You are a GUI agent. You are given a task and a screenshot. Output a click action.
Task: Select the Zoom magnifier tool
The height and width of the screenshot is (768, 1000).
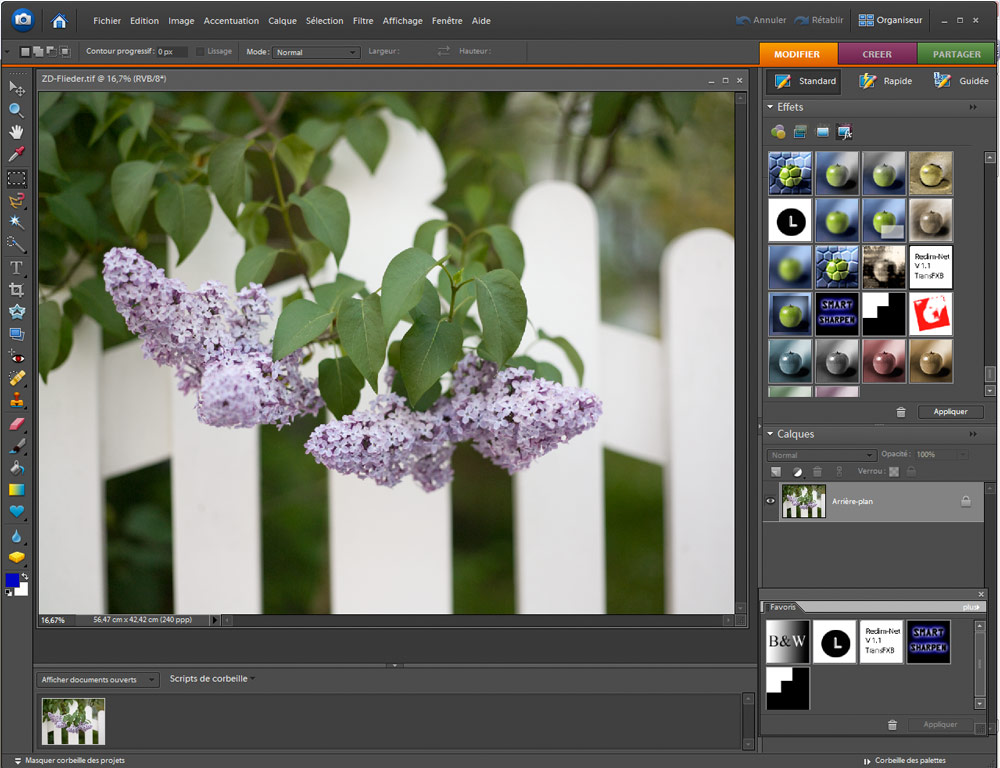click(x=16, y=110)
